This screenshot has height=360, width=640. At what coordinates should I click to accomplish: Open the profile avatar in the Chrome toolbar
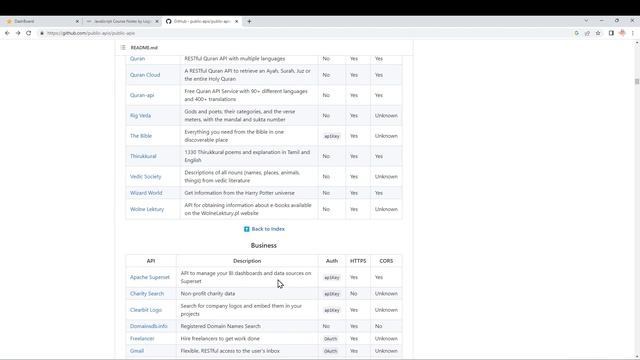622,33
